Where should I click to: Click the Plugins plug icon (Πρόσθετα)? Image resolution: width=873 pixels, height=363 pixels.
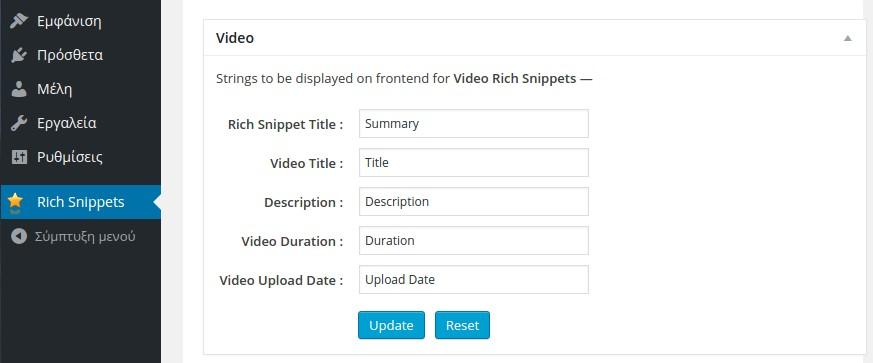(19, 55)
